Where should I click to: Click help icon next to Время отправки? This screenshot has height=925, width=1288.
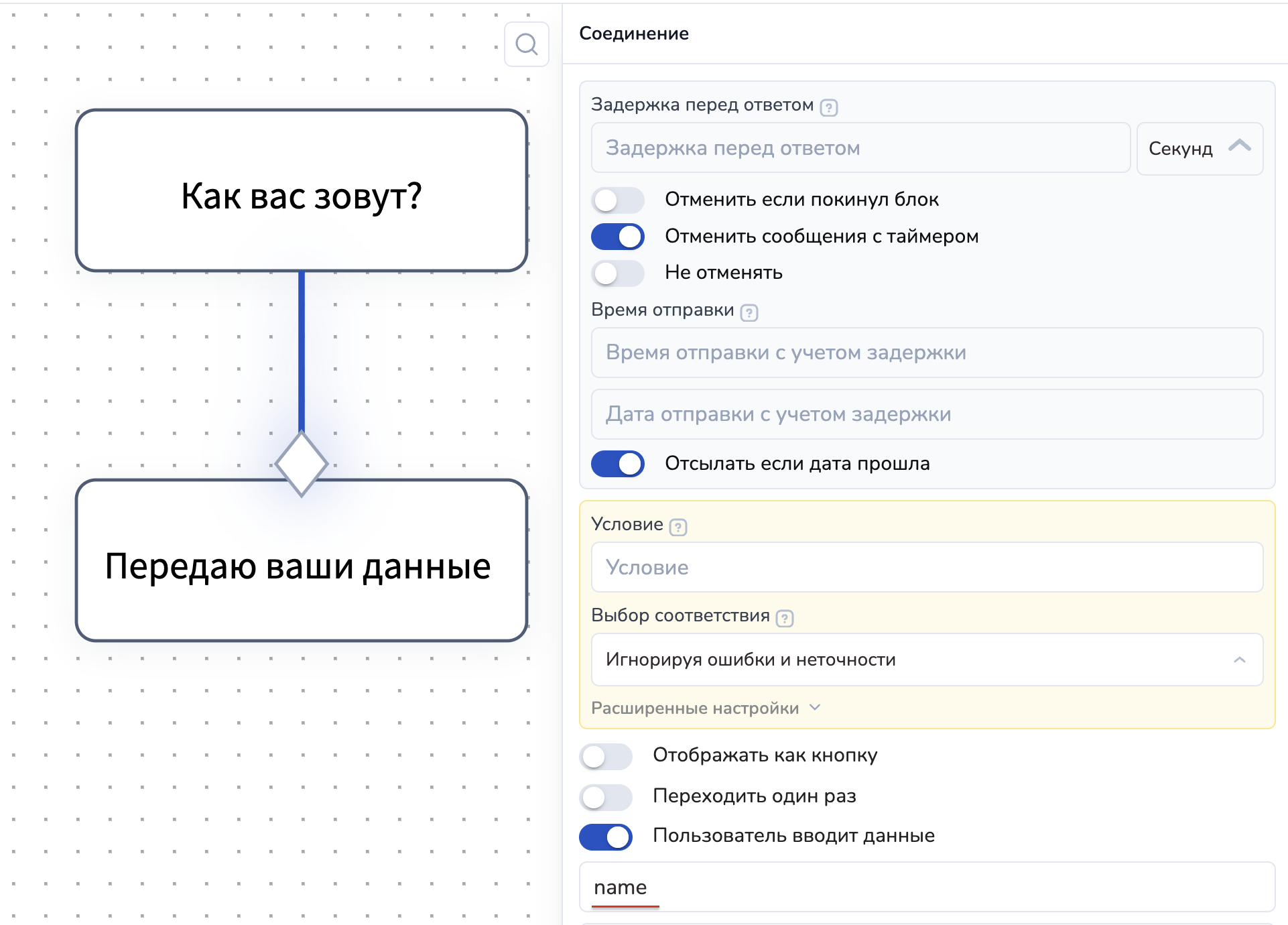point(749,312)
